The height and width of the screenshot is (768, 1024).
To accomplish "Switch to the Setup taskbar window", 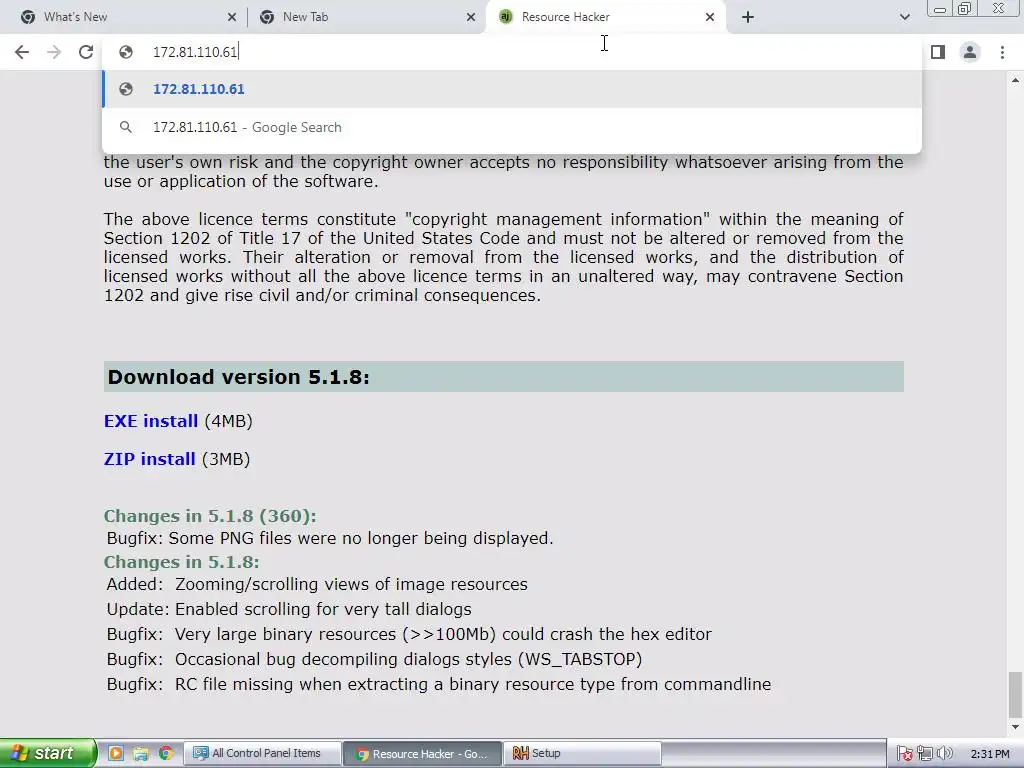I will coord(582,753).
